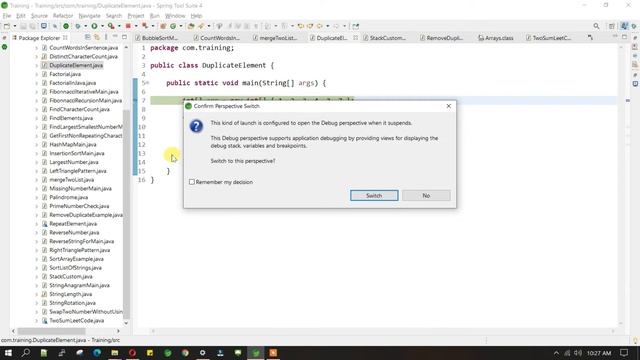Switch to the BubbleSortM... editor tab
The height and width of the screenshot is (360, 640).
pyautogui.click(x=157, y=38)
